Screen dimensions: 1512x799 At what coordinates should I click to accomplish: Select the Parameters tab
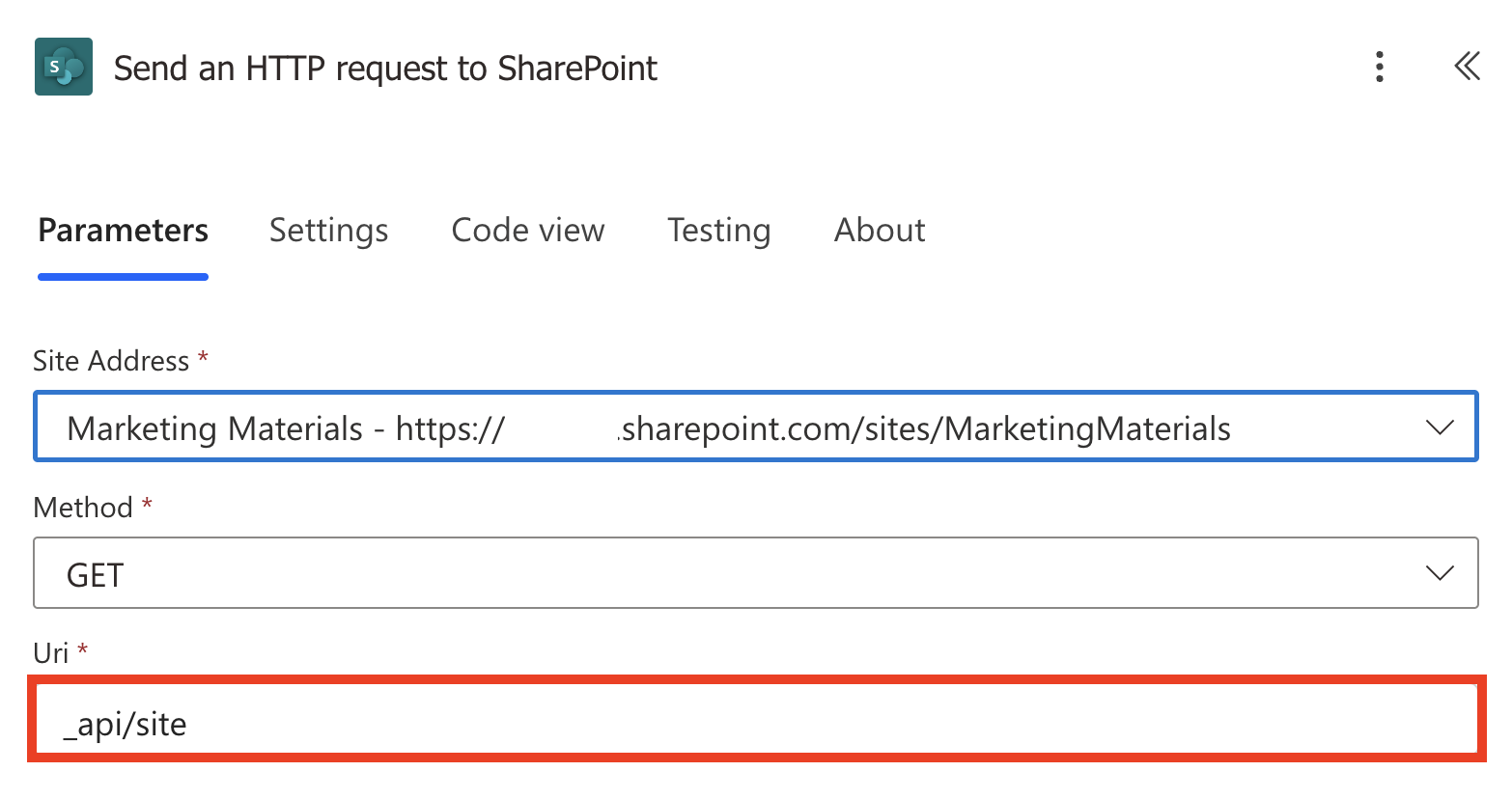pyautogui.click(x=123, y=231)
